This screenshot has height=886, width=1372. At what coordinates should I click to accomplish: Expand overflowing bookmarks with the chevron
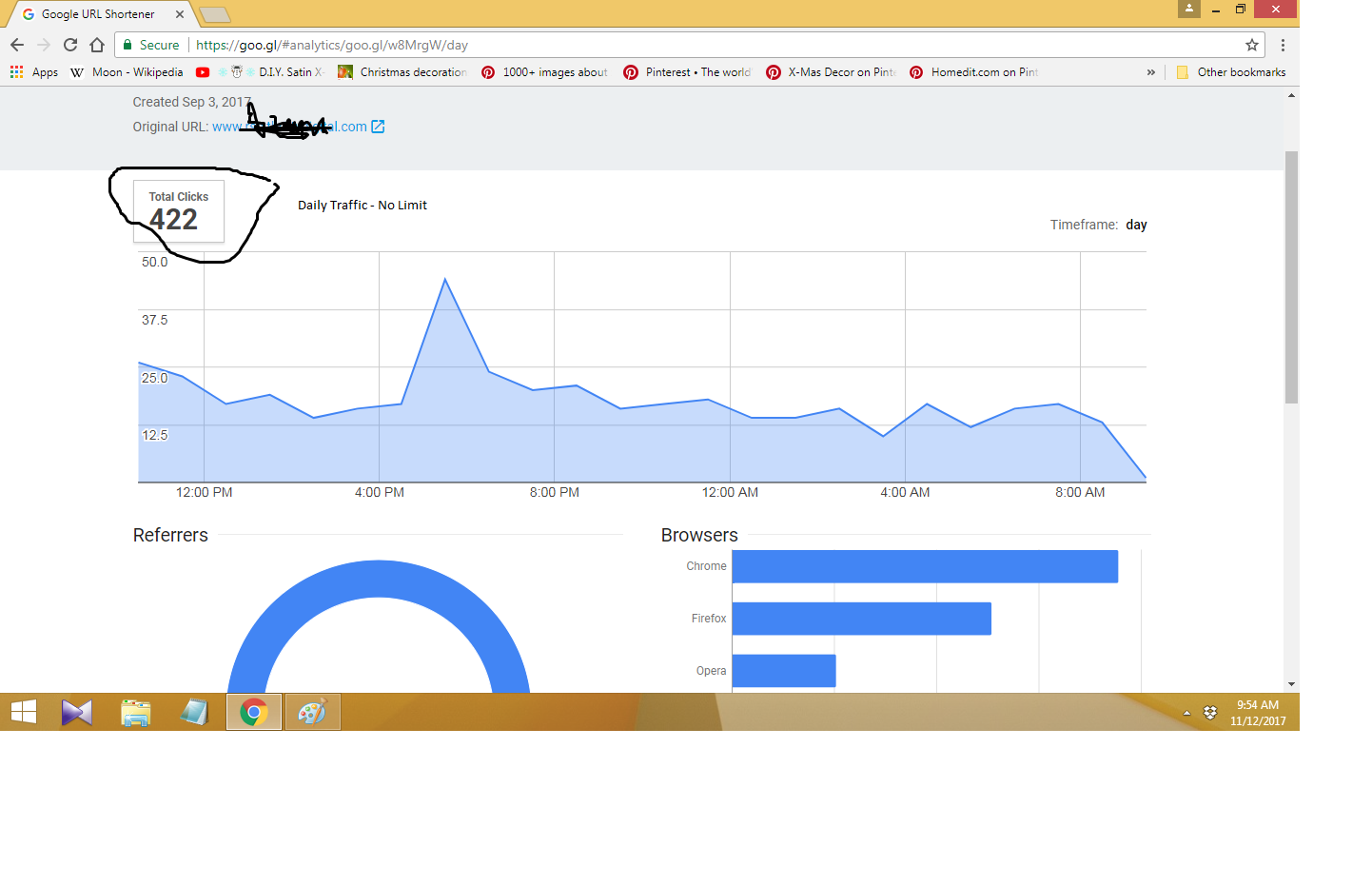click(x=1151, y=71)
